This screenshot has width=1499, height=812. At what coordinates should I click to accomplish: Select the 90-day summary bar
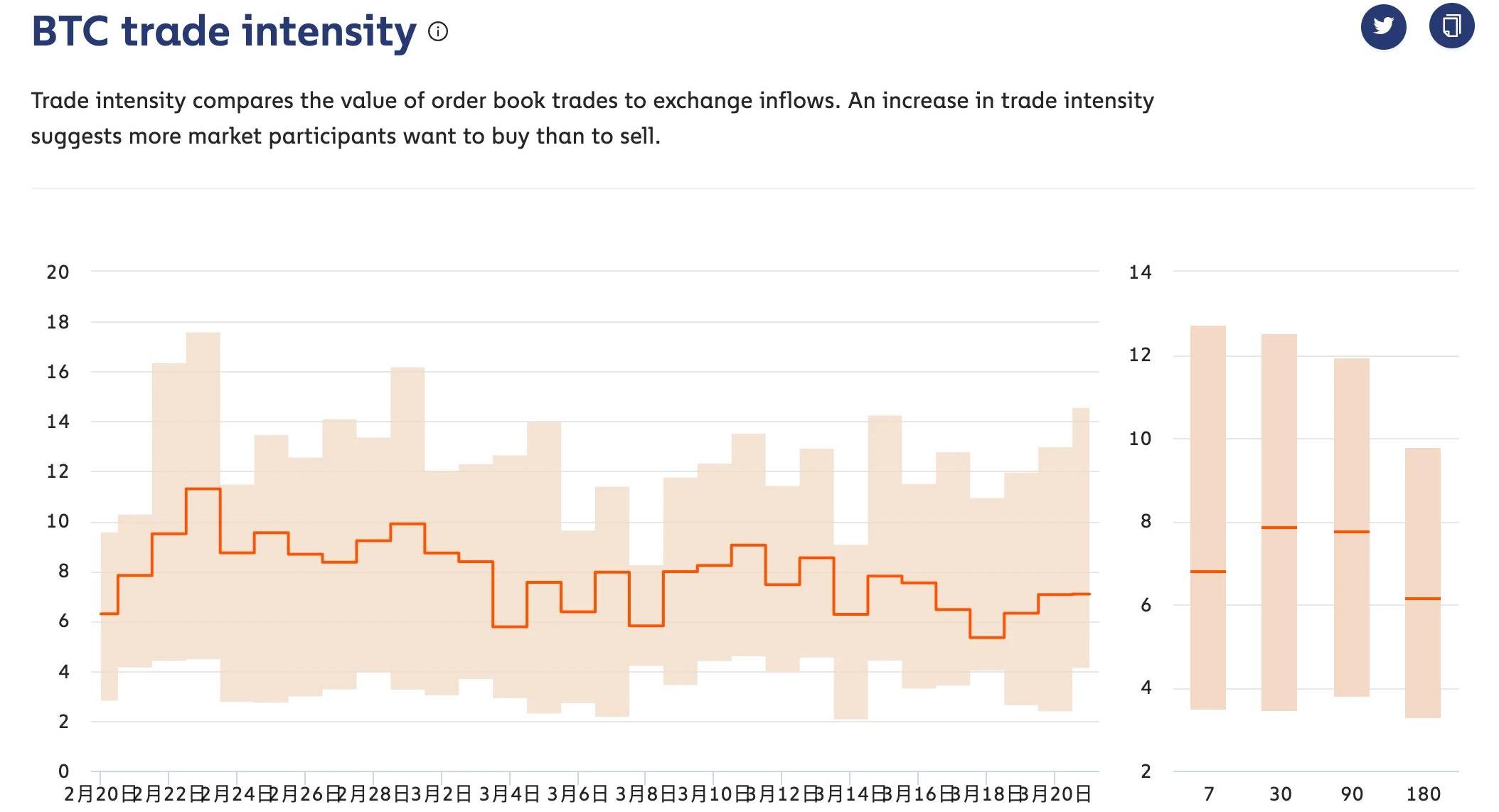click(1352, 528)
